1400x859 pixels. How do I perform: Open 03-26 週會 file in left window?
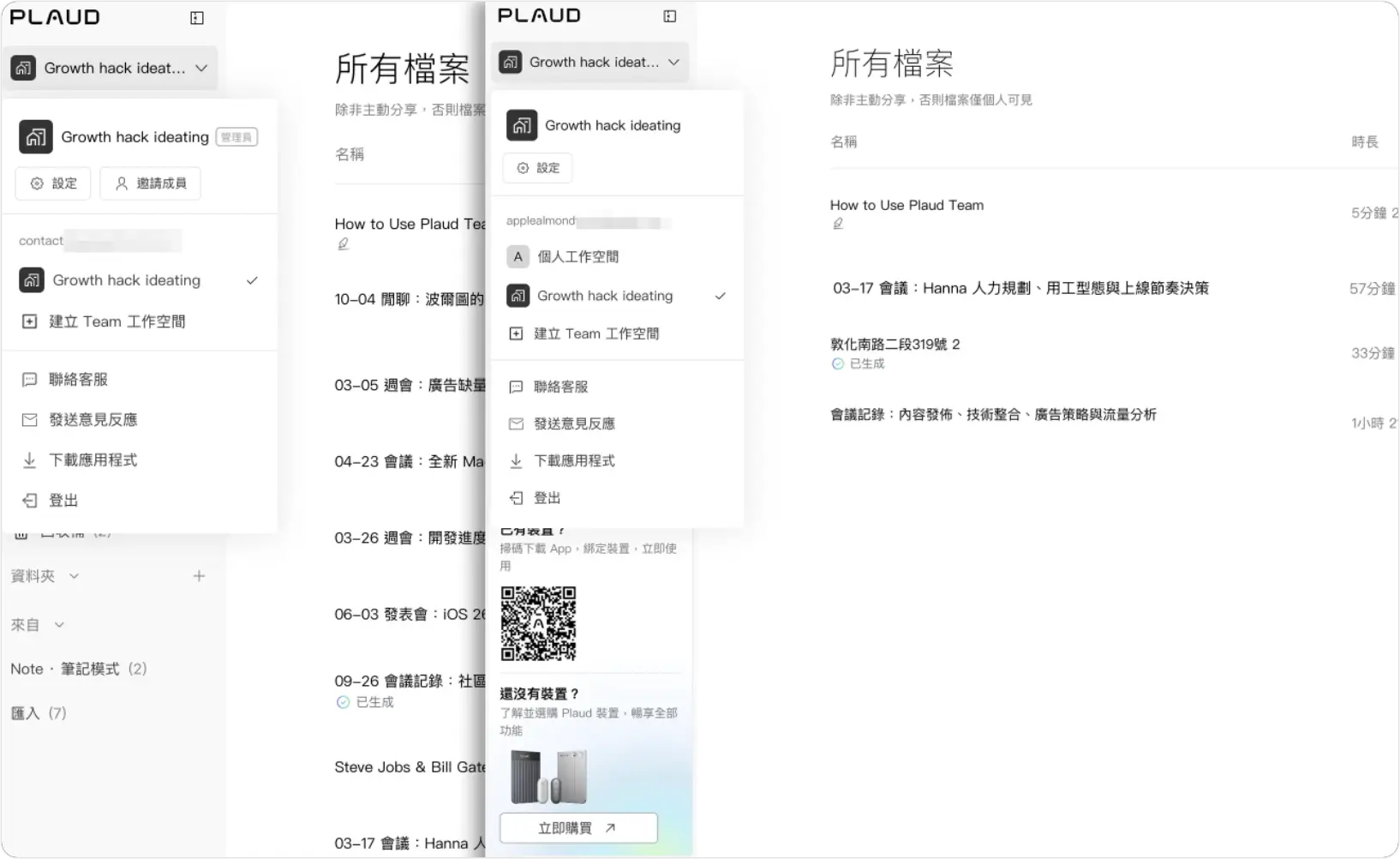pyautogui.click(x=410, y=538)
